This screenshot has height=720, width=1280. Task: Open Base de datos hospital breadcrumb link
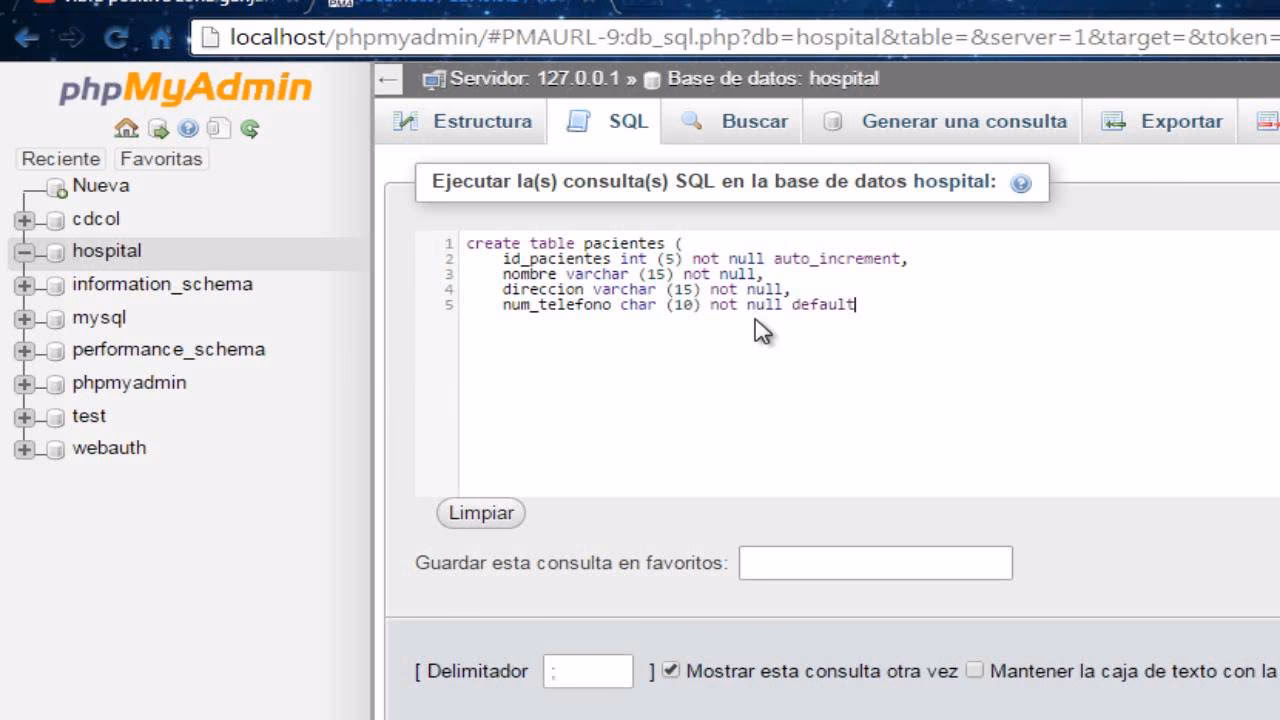point(773,78)
